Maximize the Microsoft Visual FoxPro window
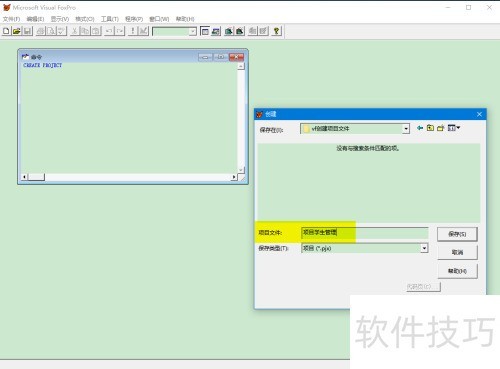 click(469, 8)
